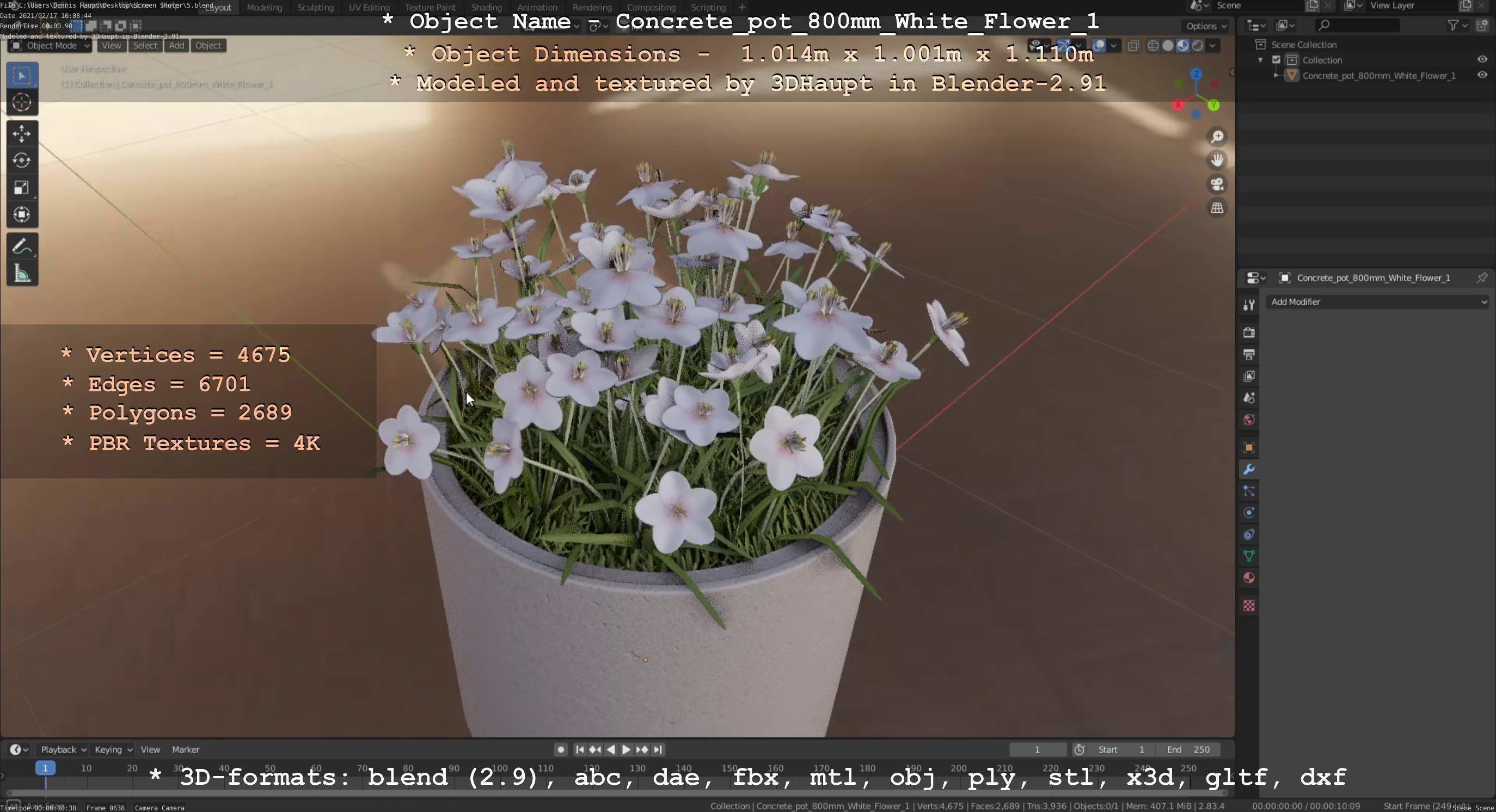Screen dimensions: 1496x812
Task: Open the timeline Marker menu
Action: coord(186,750)
